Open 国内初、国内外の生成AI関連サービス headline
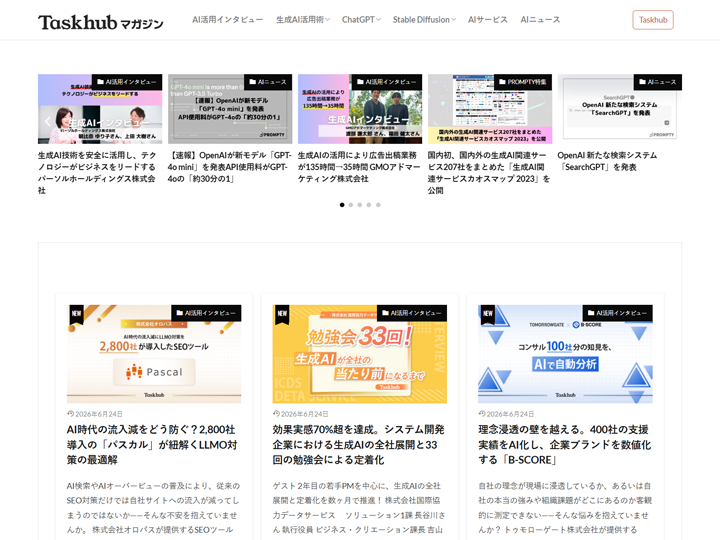 489,173
